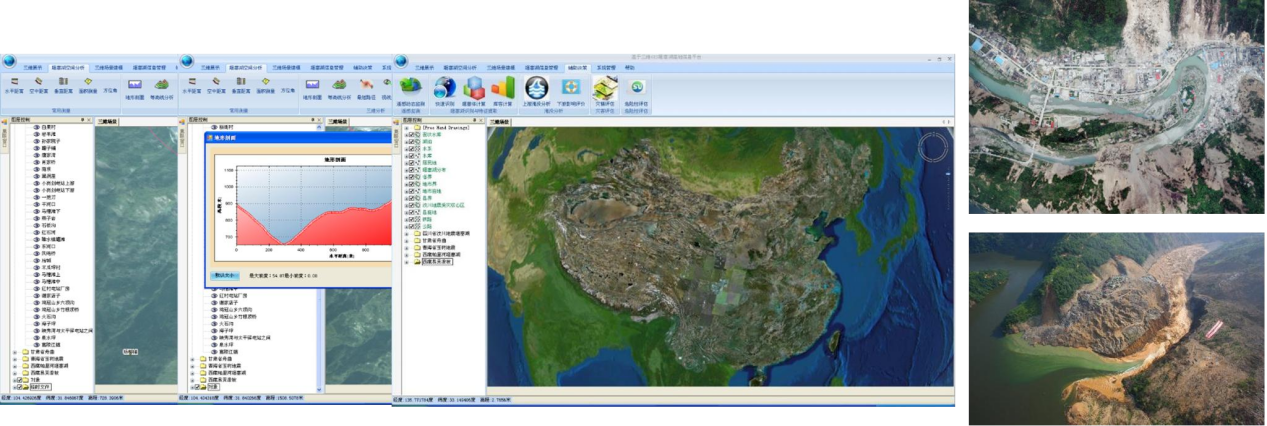Expand the 地市驻地 layer node
The image size is (1267, 426).
(406, 190)
